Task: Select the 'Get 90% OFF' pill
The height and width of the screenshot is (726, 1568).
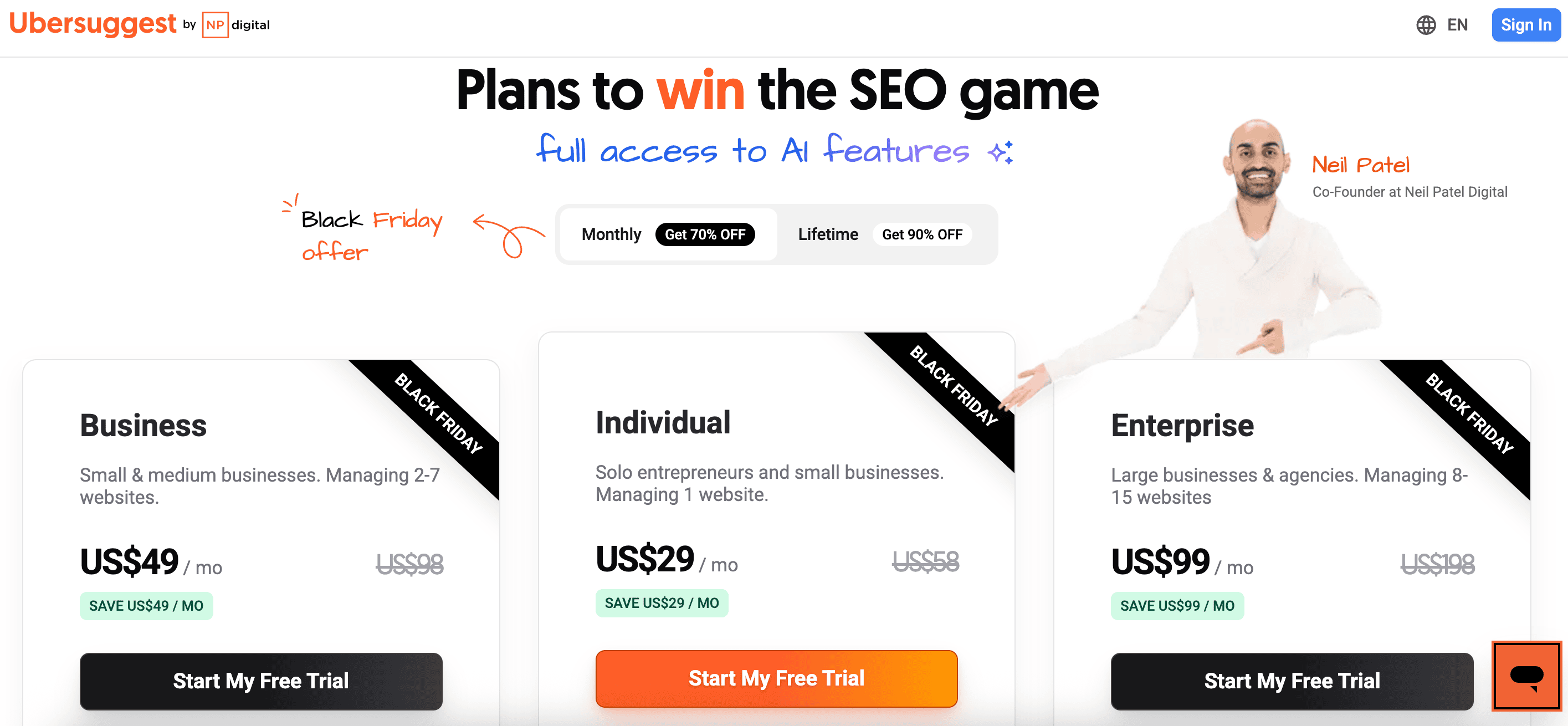Action: (922, 234)
